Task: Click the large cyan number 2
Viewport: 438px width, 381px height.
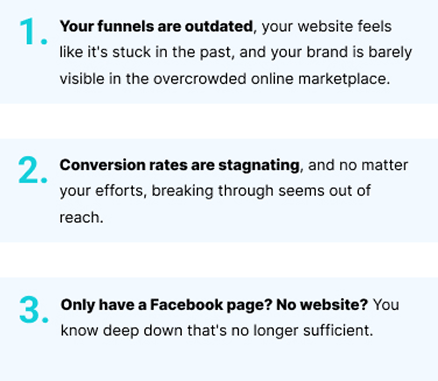Action: click(x=33, y=170)
